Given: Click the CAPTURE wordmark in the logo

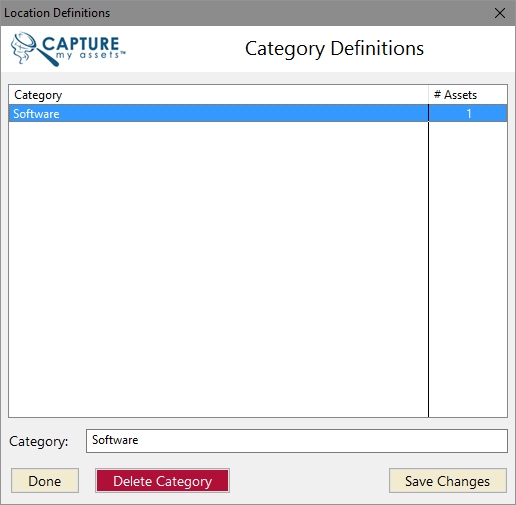Looking at the screenshot, I should pyautogui.click(x=81, y=44).
